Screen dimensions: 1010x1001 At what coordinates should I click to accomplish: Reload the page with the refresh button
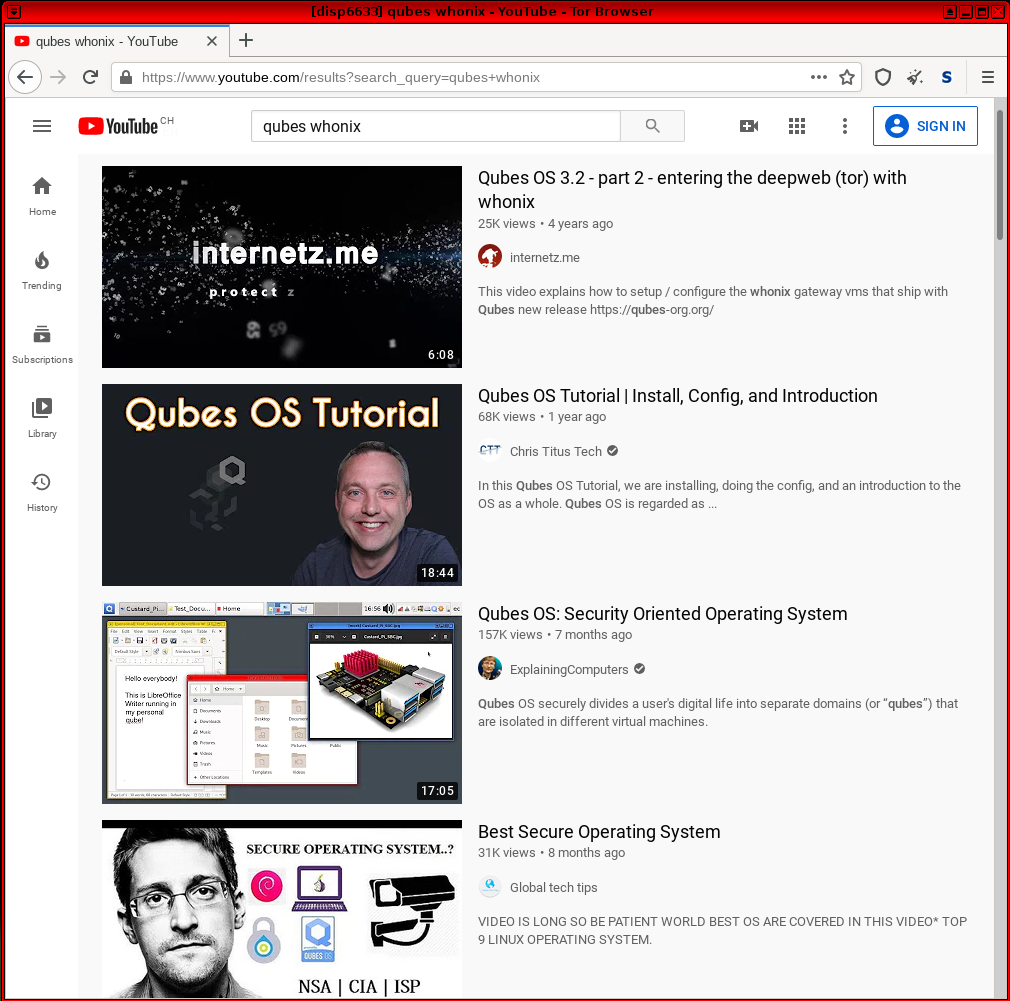click(90, 77)
